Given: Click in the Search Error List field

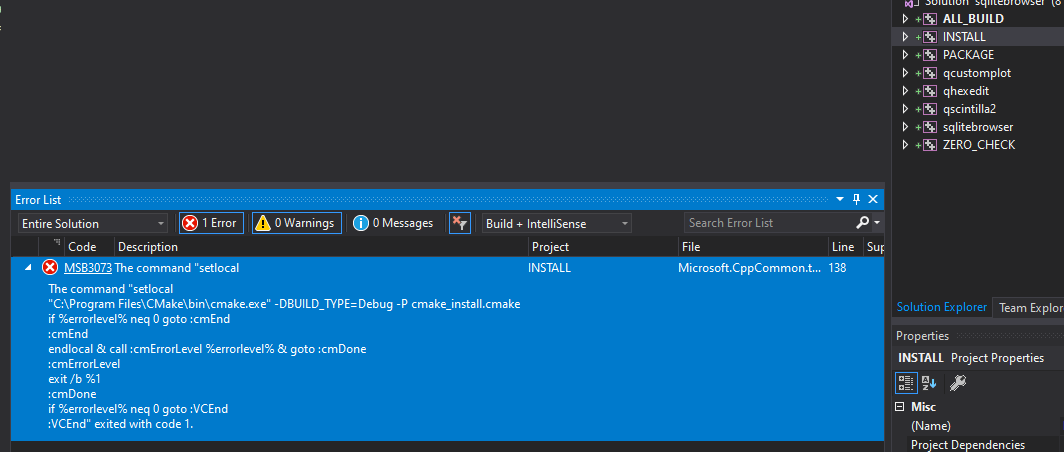Looking at the screenshot, I should click(768, 223).
